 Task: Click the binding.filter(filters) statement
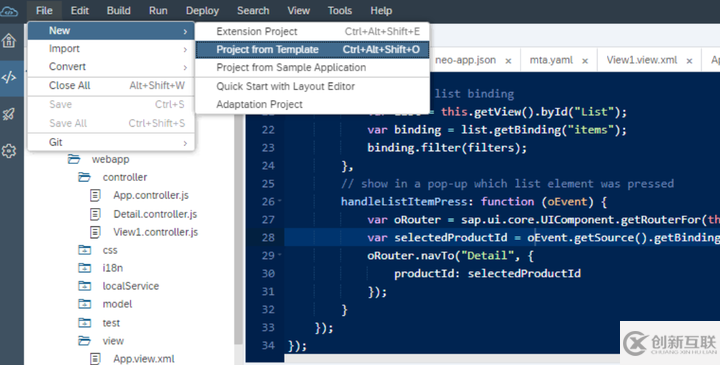tap(447, 148)
